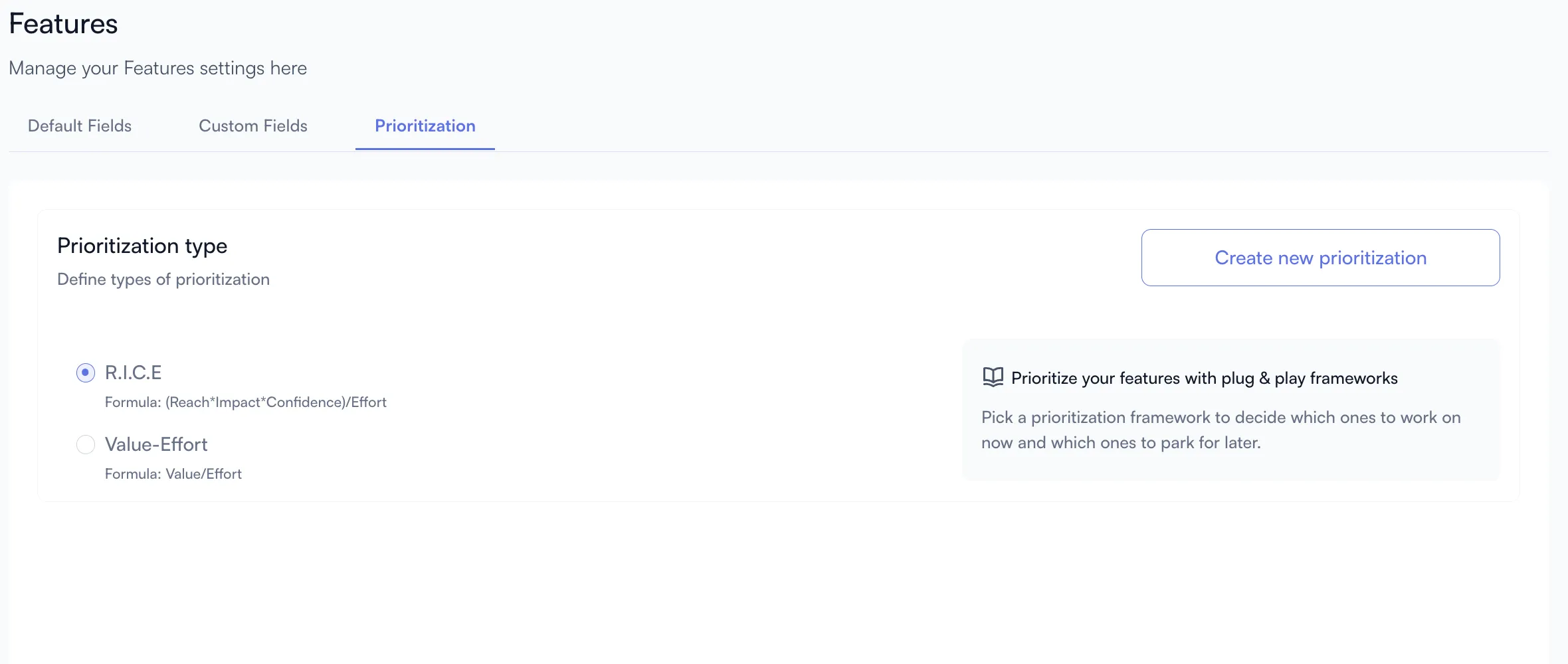Viewport: 1568px width, 664px height.
Task: Click the Value-Effort label text
Action: coord(156,444)
